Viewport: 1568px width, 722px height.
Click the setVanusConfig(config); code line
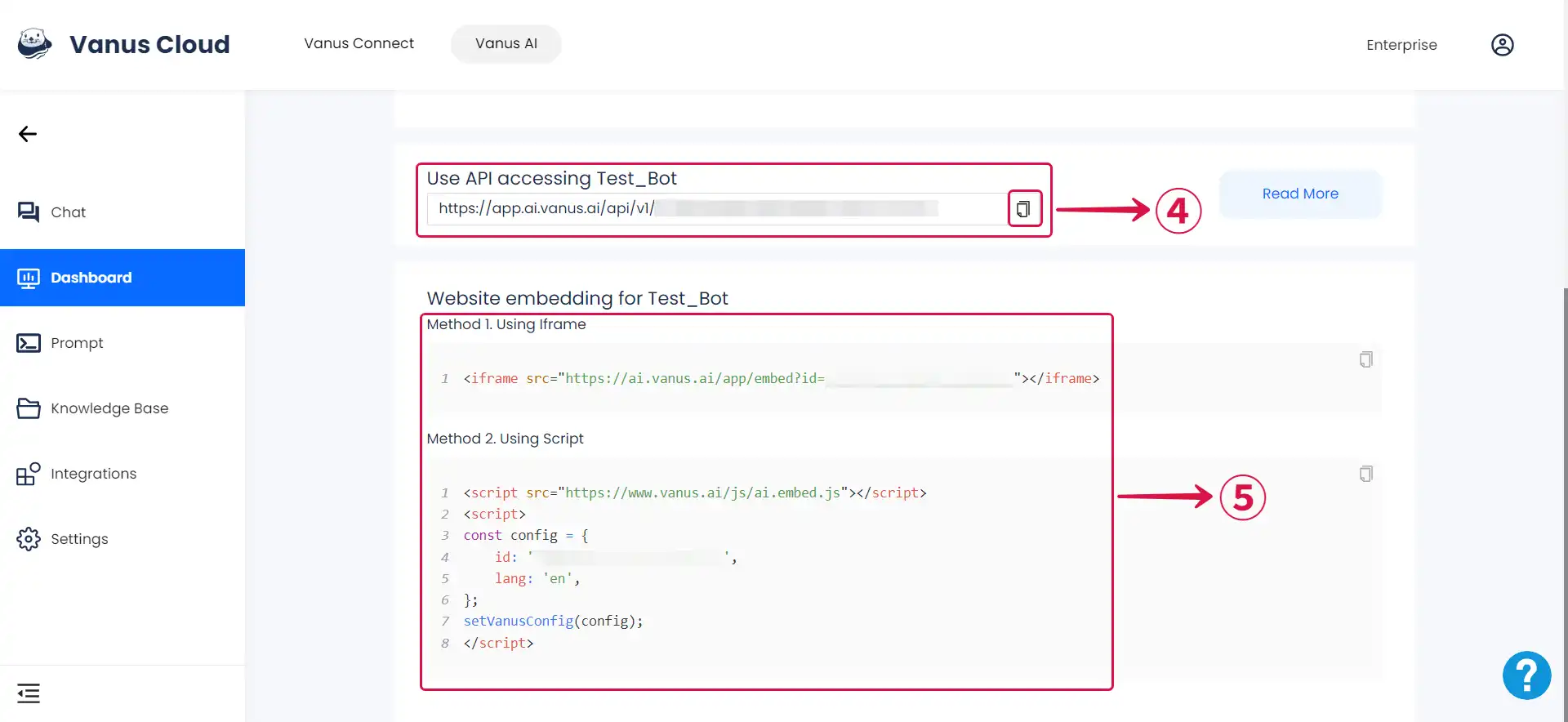(553, 622)
